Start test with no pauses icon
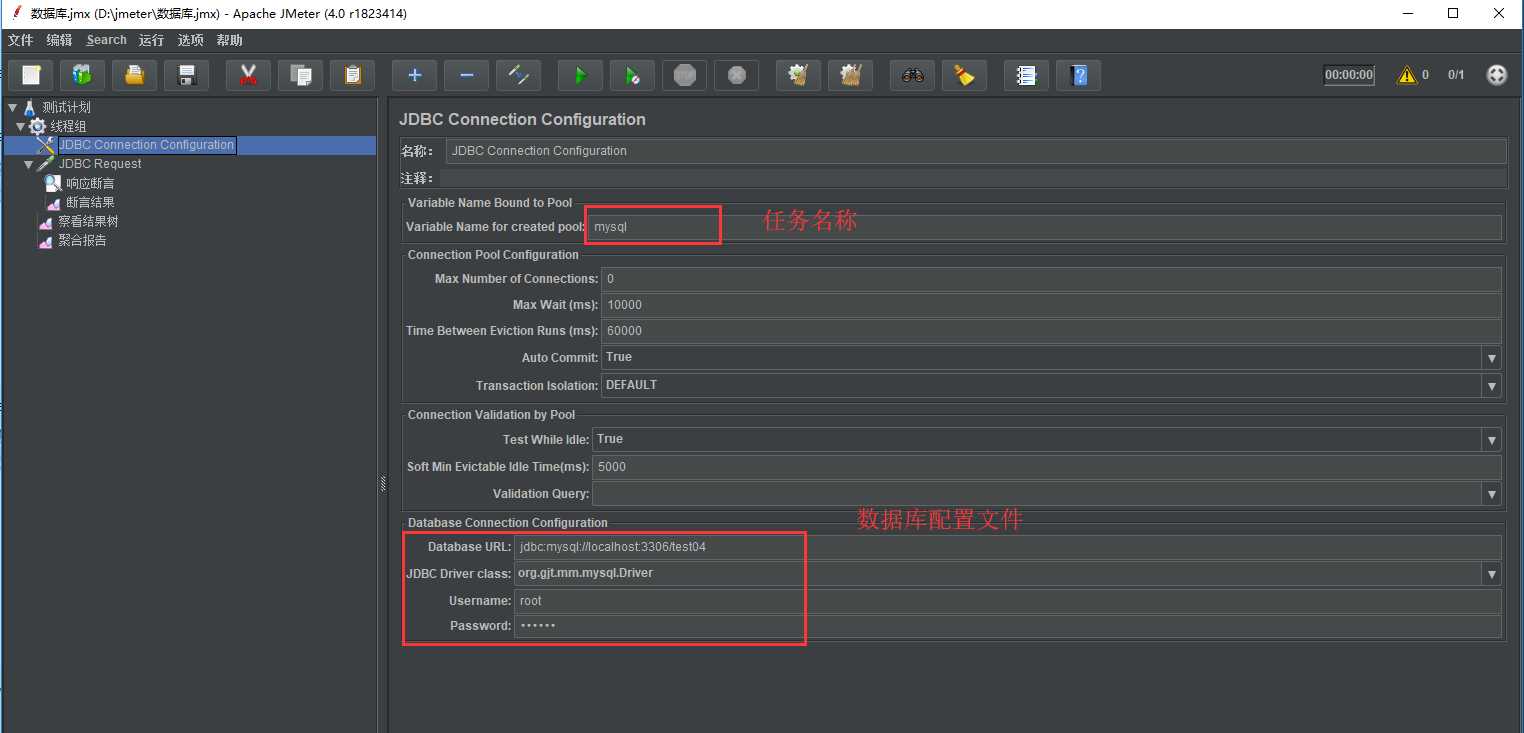Image resolution: width=1524 pixels, height=733 pixels. 632,75
